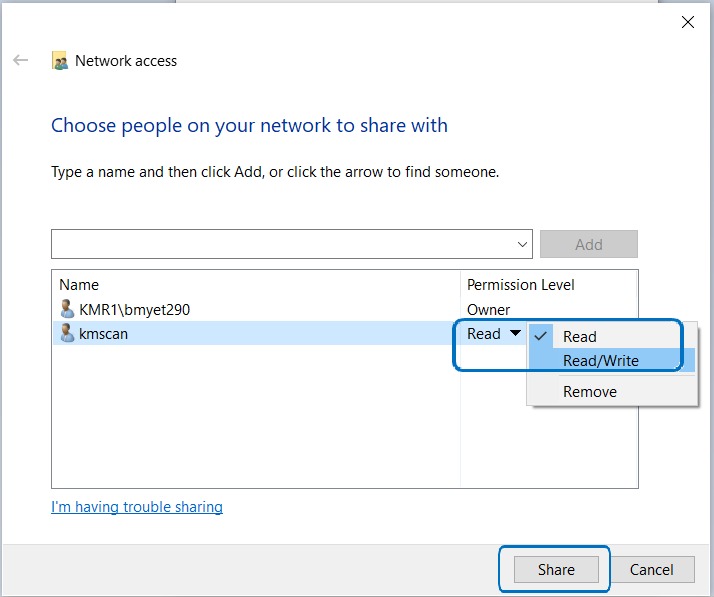Click the user icon beside KMR1\bmyet290
The image size is (714, 597).
67,309
